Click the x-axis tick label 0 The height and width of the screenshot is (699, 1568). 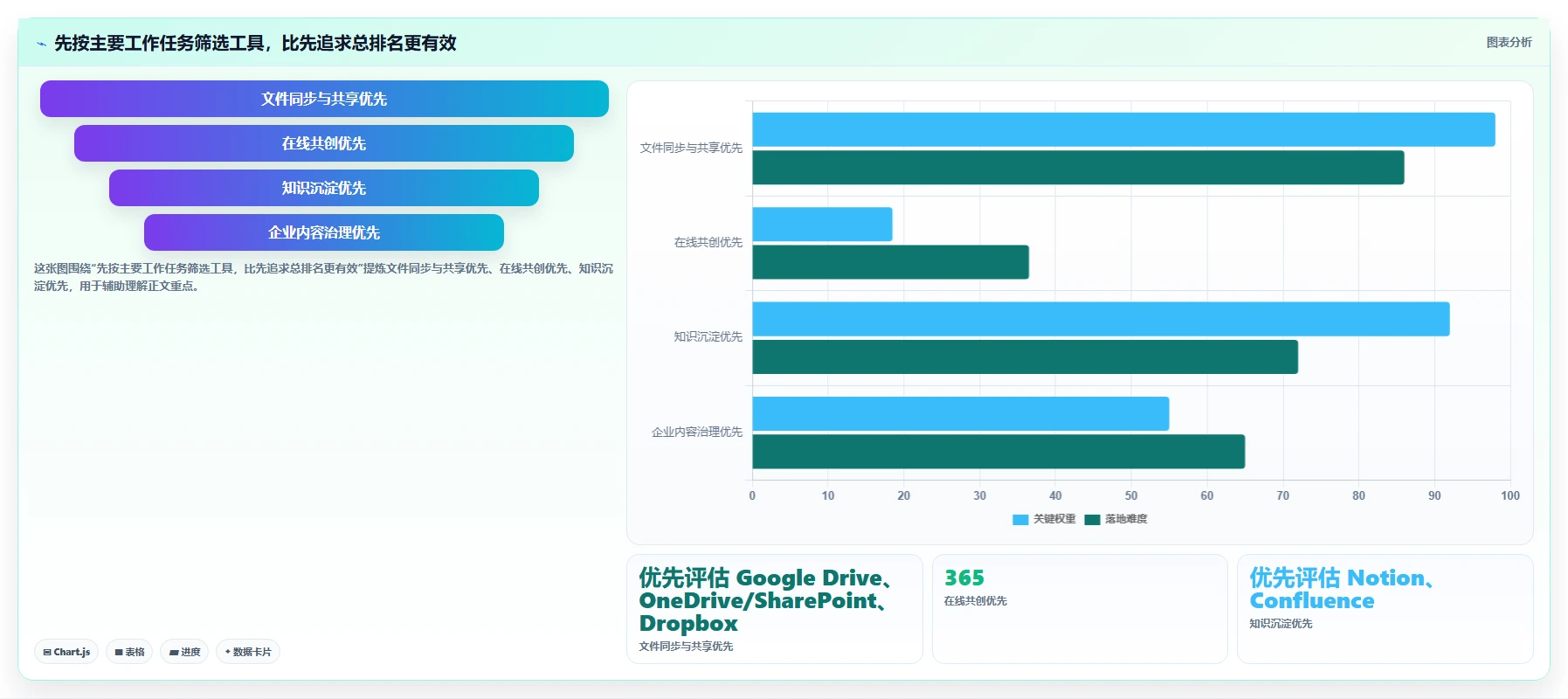(752, 496)
